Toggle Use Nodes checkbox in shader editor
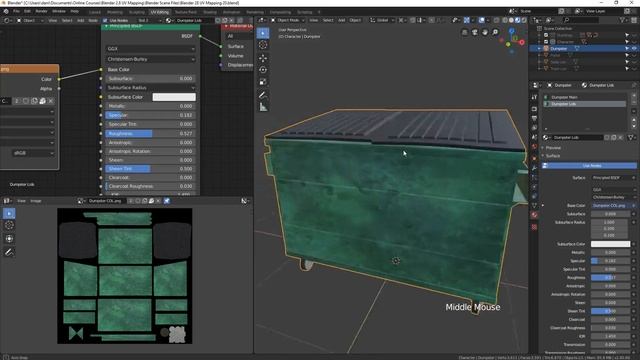 point(105,20)
